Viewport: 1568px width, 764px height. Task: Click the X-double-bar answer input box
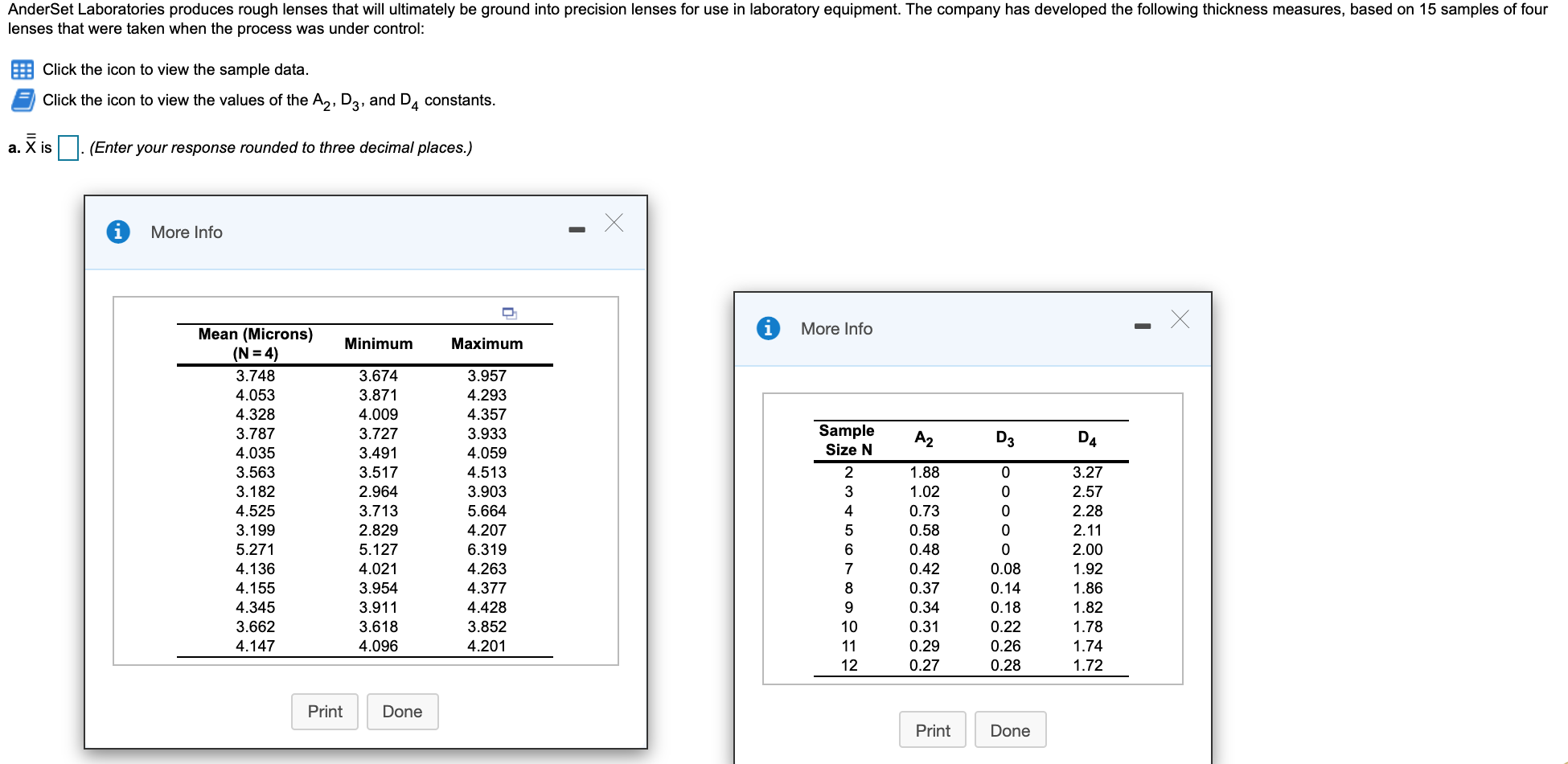point(68,148)
